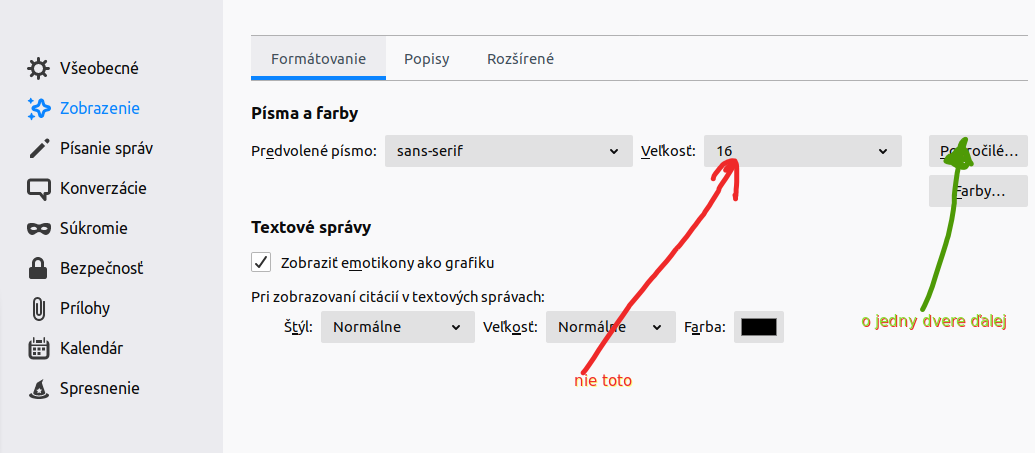
Task: Click the Pokročilé… button
Action: (978, 152)
